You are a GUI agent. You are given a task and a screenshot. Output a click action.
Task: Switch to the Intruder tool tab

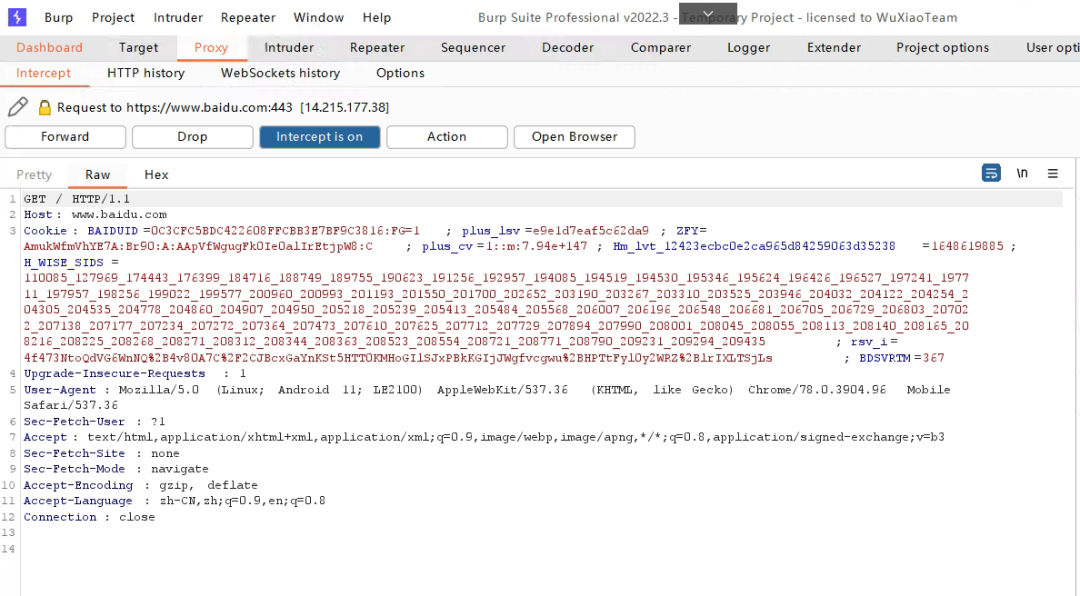(x=289, y=48)
